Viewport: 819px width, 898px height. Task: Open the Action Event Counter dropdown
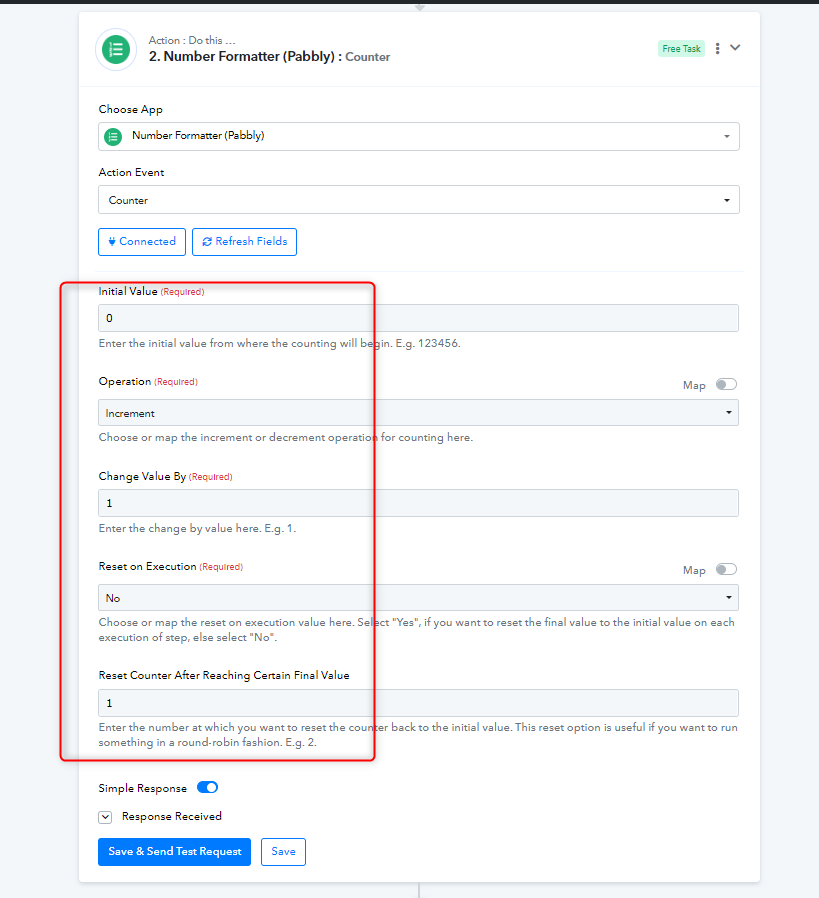tap(419, 200)
